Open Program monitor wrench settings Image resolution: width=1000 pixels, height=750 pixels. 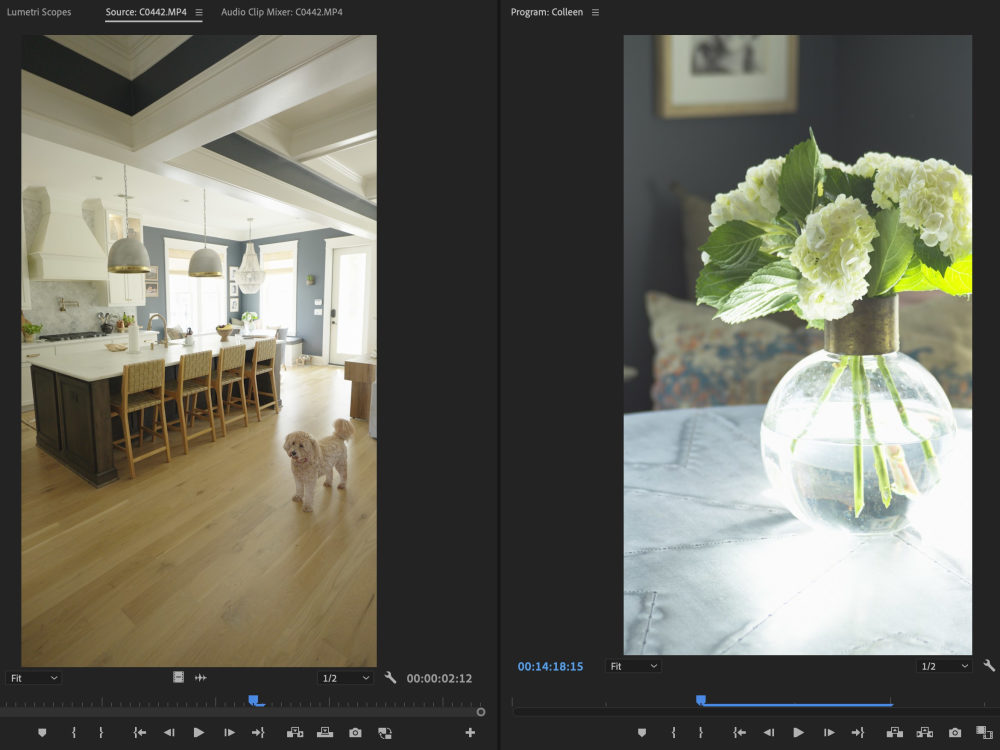pos(989,666)
